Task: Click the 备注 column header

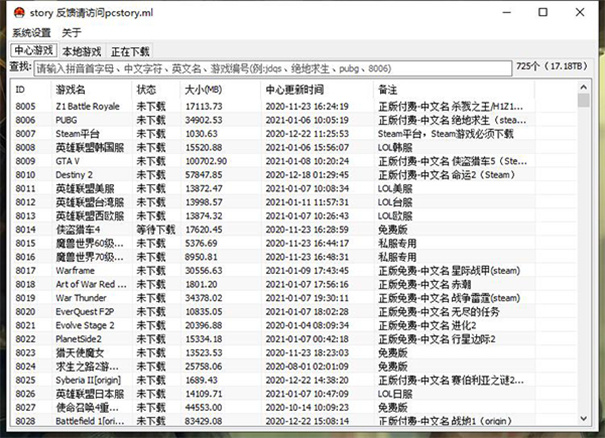Action: (388, 90)
